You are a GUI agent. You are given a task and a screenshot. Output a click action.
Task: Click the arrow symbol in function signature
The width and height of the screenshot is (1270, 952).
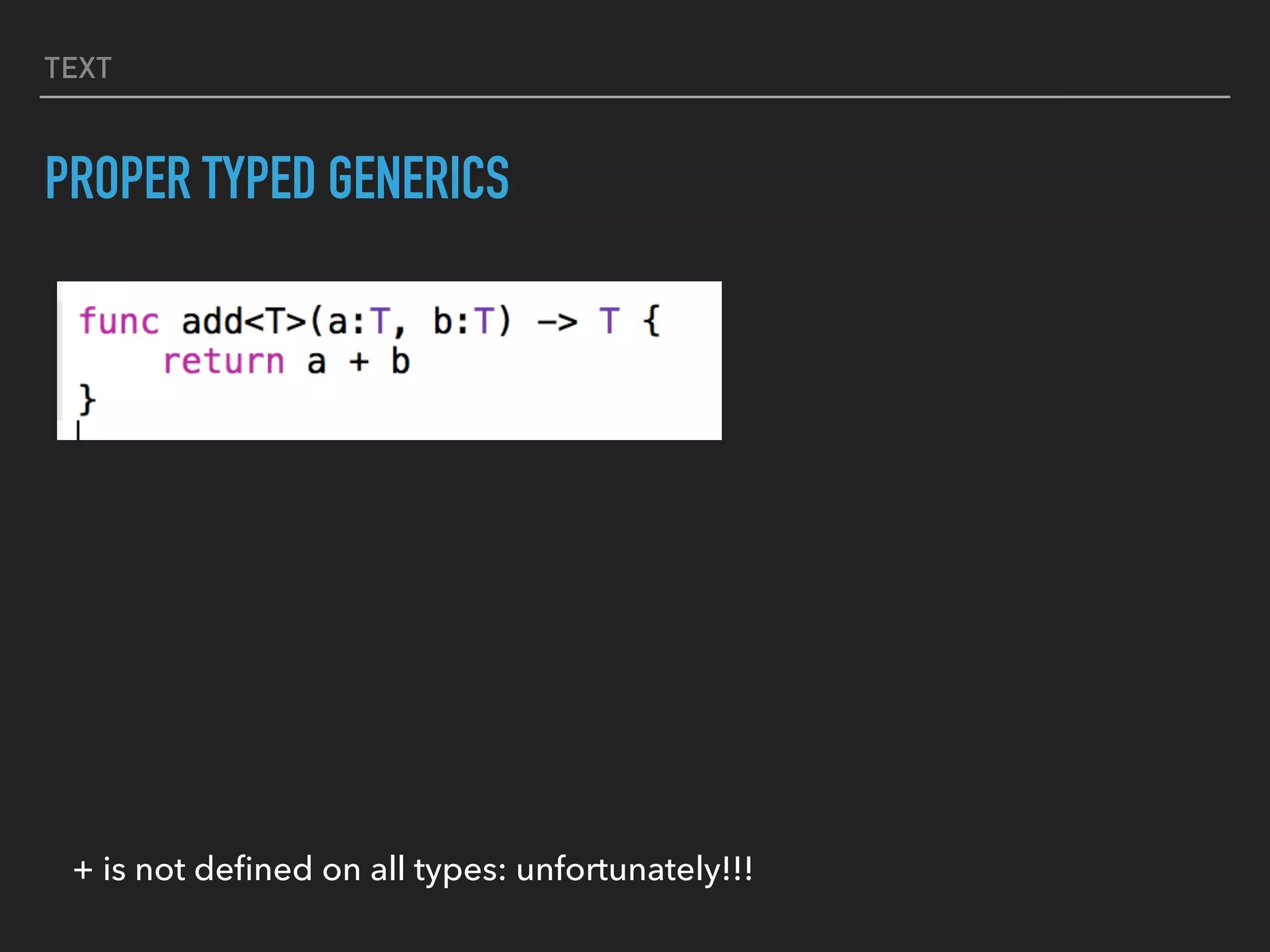click(x=557, y=322)
